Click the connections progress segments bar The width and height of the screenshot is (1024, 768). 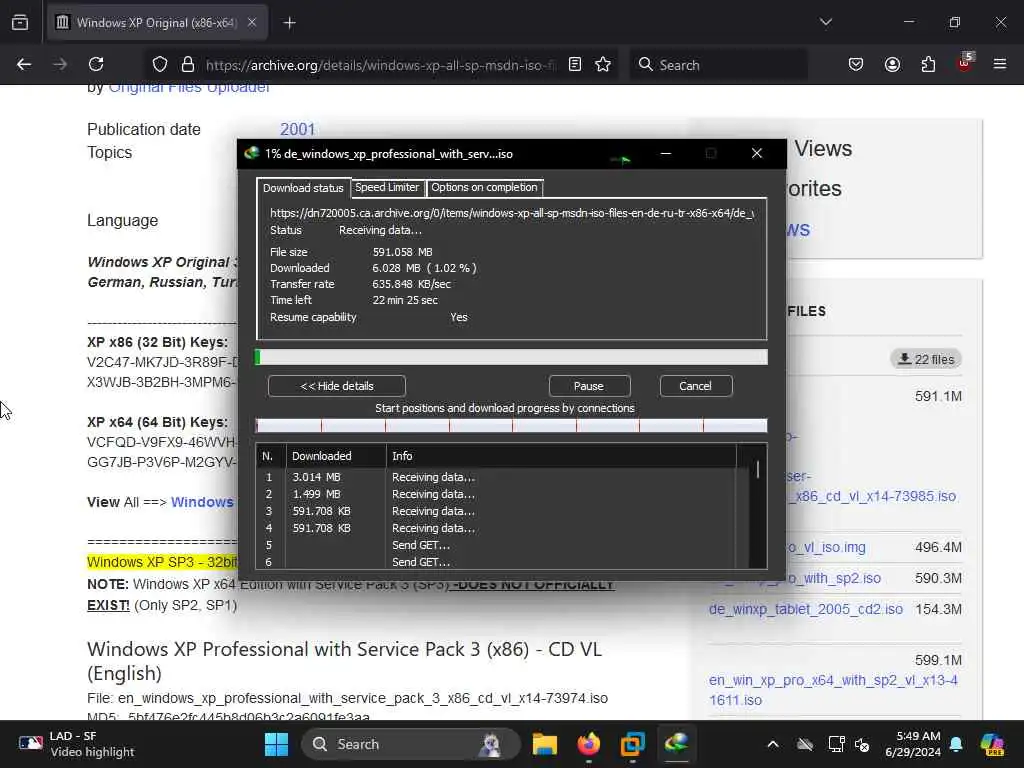[x=511, y=426]
